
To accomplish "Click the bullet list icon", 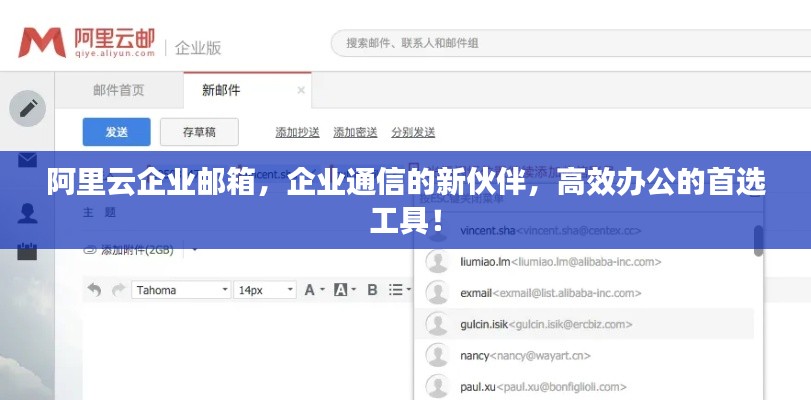I will point(396,290).
